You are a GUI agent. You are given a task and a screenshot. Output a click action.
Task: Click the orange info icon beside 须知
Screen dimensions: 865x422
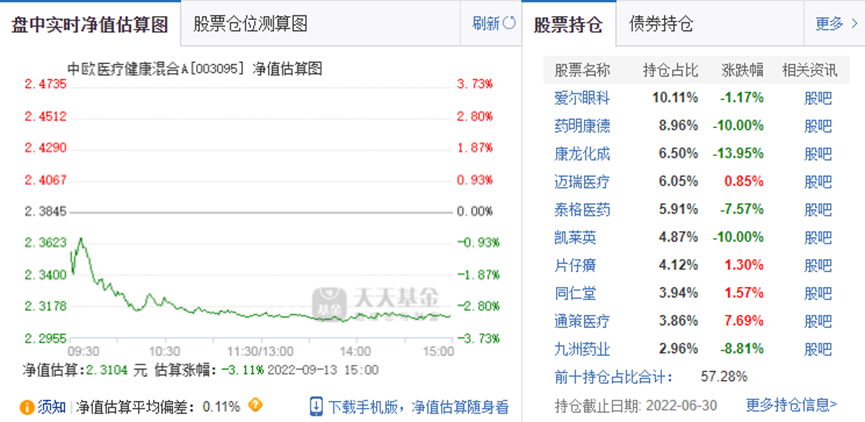tap(27, 408)
